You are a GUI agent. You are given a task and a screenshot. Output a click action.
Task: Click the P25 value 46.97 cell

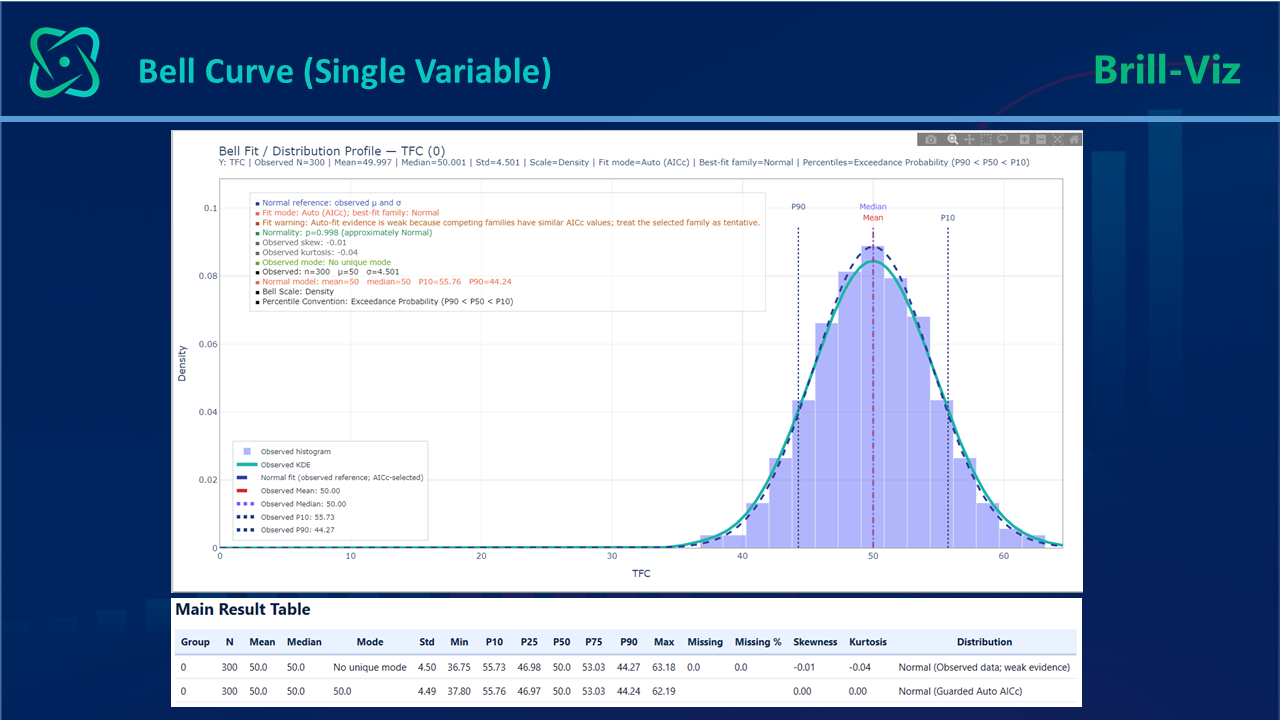(530, 691)
